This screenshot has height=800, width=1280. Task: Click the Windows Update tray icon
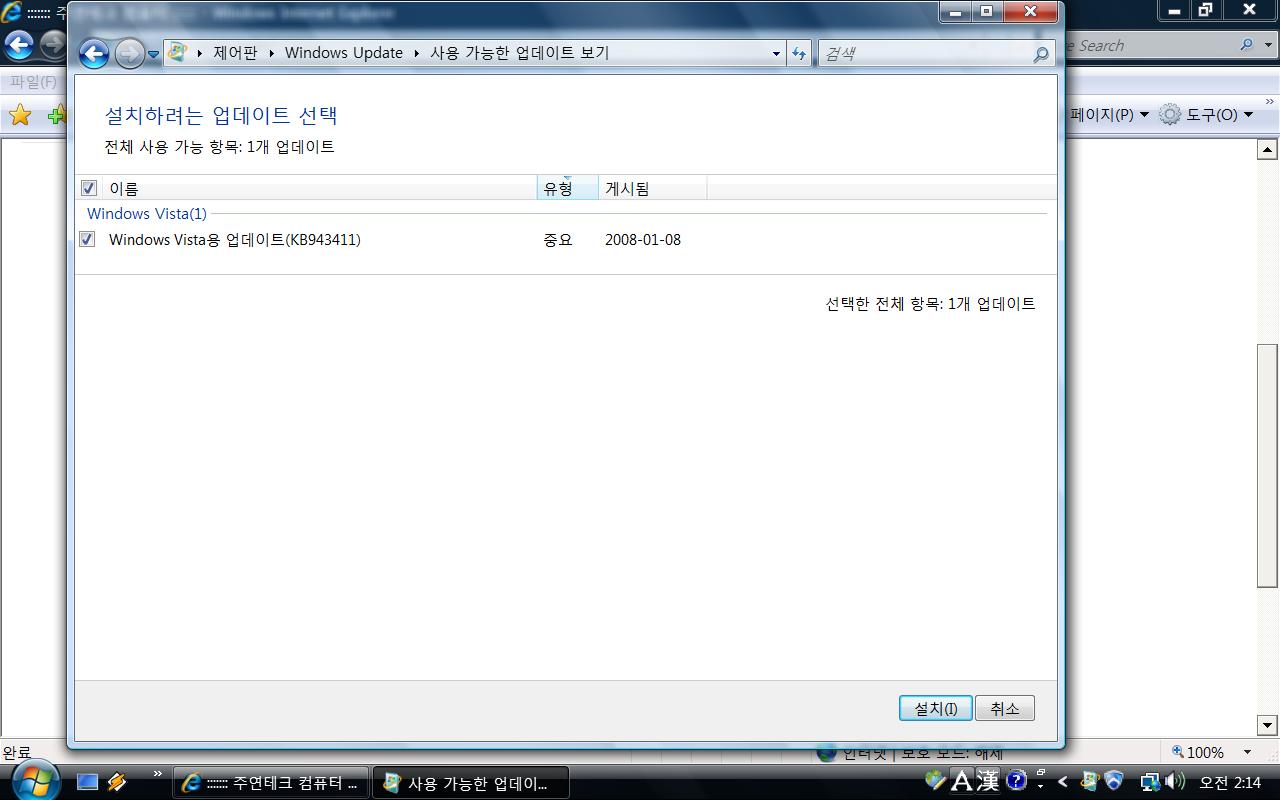click(x=1090, y=781)
